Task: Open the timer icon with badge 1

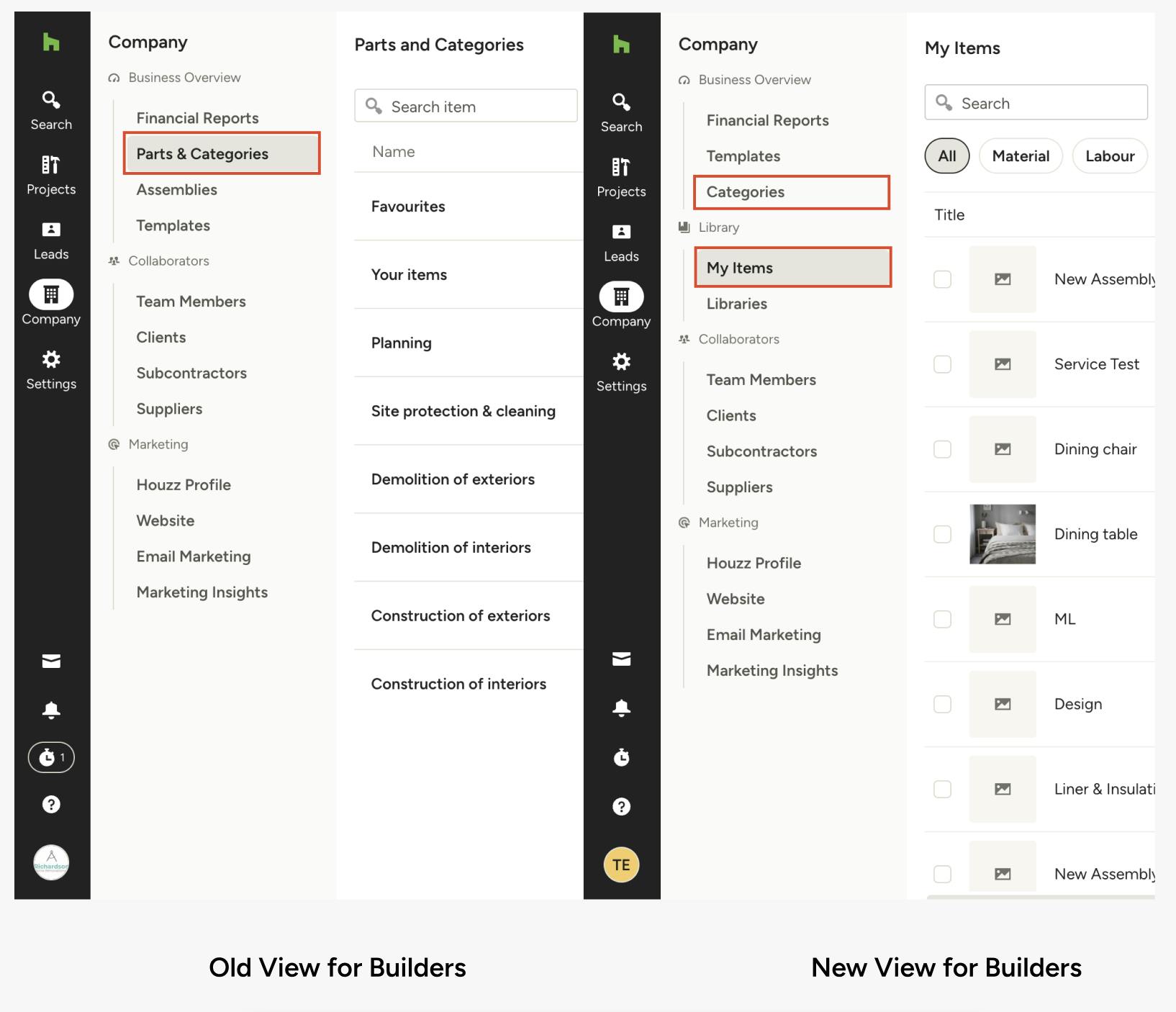Action: (51, 757)
